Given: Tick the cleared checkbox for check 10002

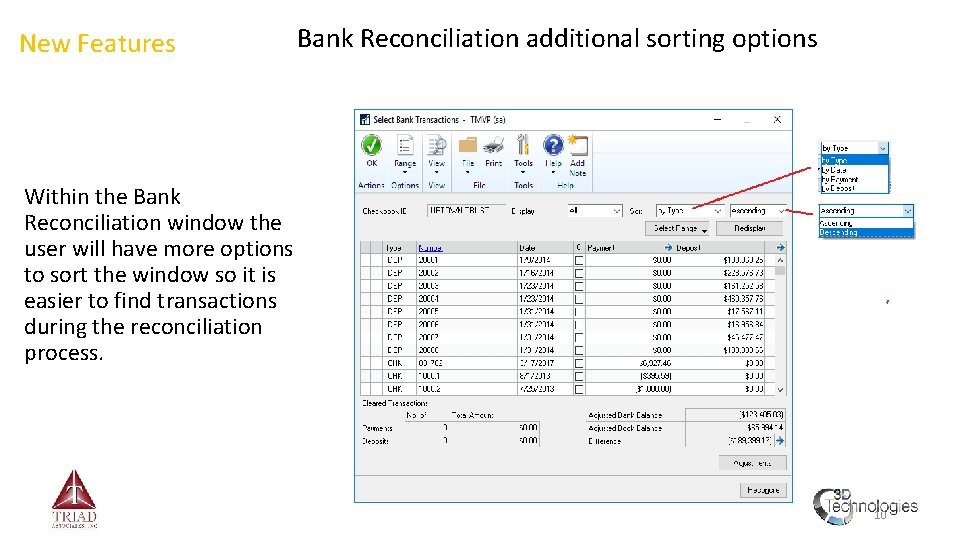Looking at the screenshot, I should tap(579, 389).
